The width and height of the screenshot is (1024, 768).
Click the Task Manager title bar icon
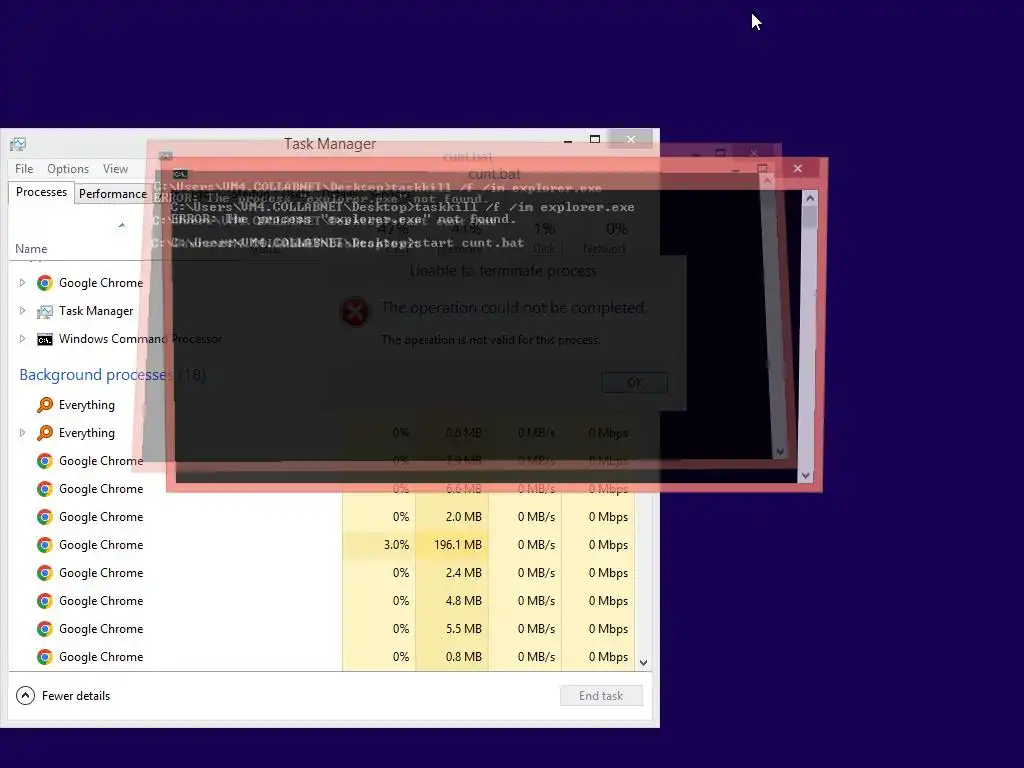click(x=18, y=144)
